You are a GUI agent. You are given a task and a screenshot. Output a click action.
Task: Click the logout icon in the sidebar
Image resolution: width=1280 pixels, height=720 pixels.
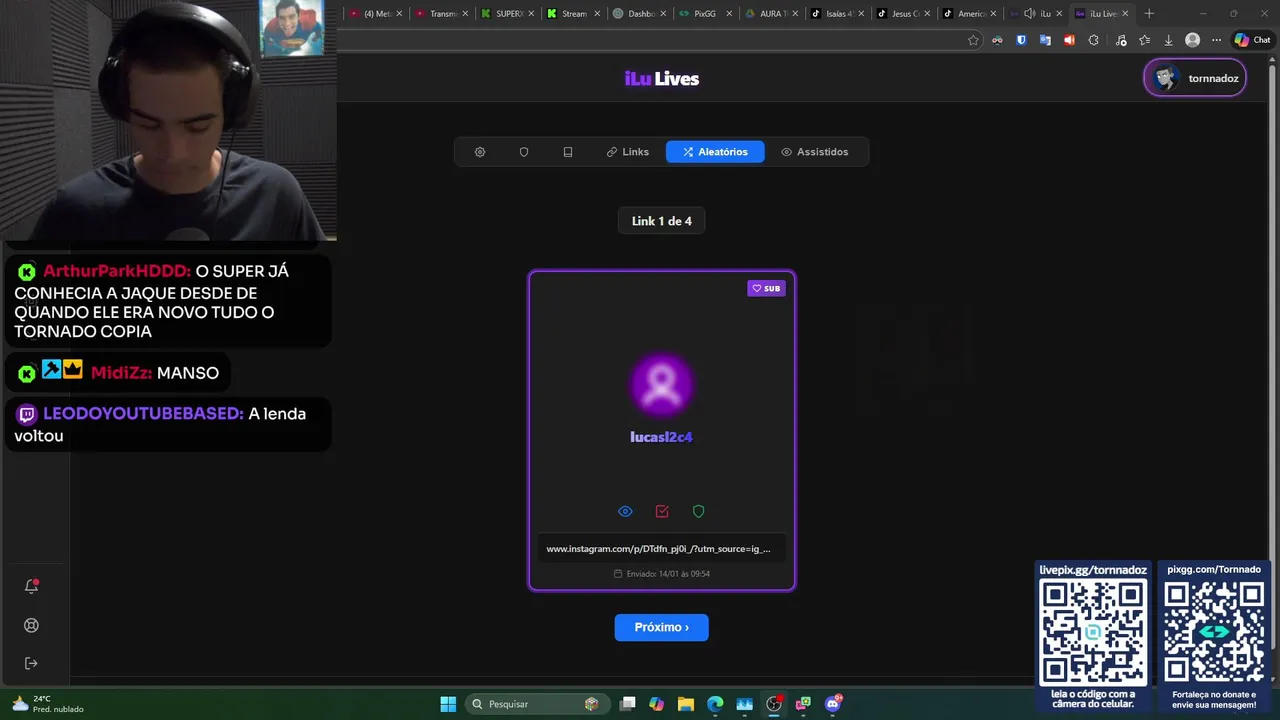click(x=31, y=663)
